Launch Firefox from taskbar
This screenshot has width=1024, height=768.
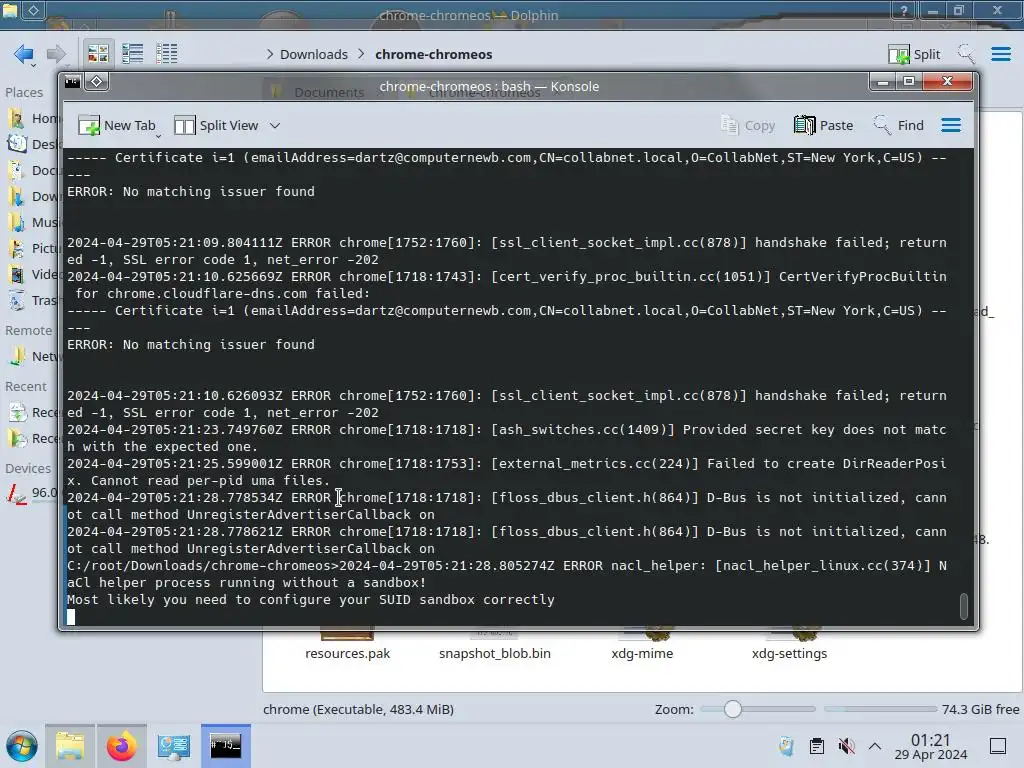tap(121, 746)
